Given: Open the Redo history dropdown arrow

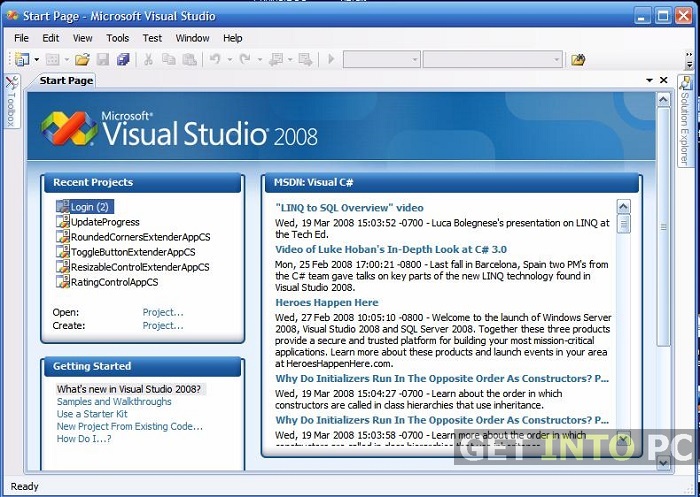Looking at the screenshot, I should [x=259, y=59].
